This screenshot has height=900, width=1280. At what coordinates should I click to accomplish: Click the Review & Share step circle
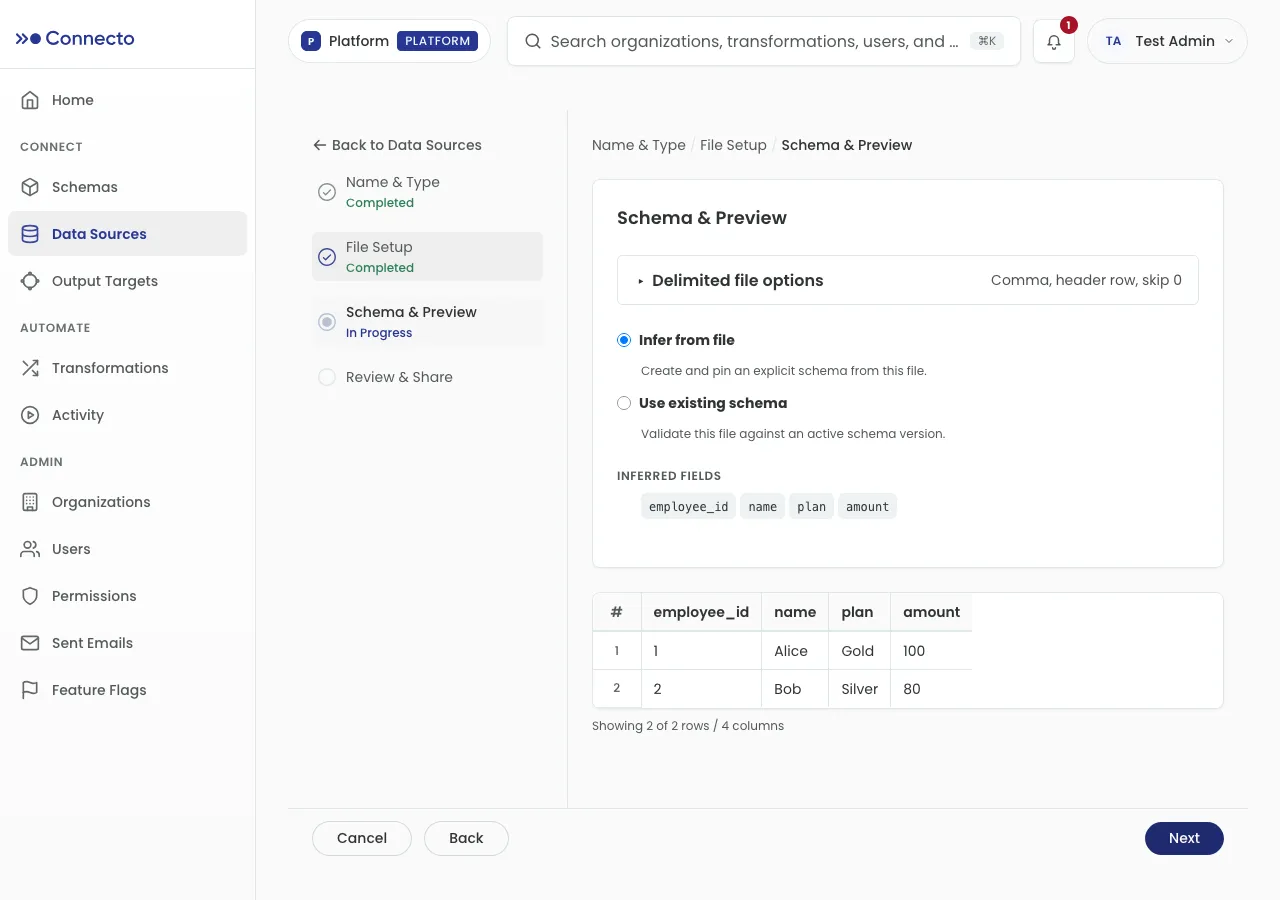point(327,377)
